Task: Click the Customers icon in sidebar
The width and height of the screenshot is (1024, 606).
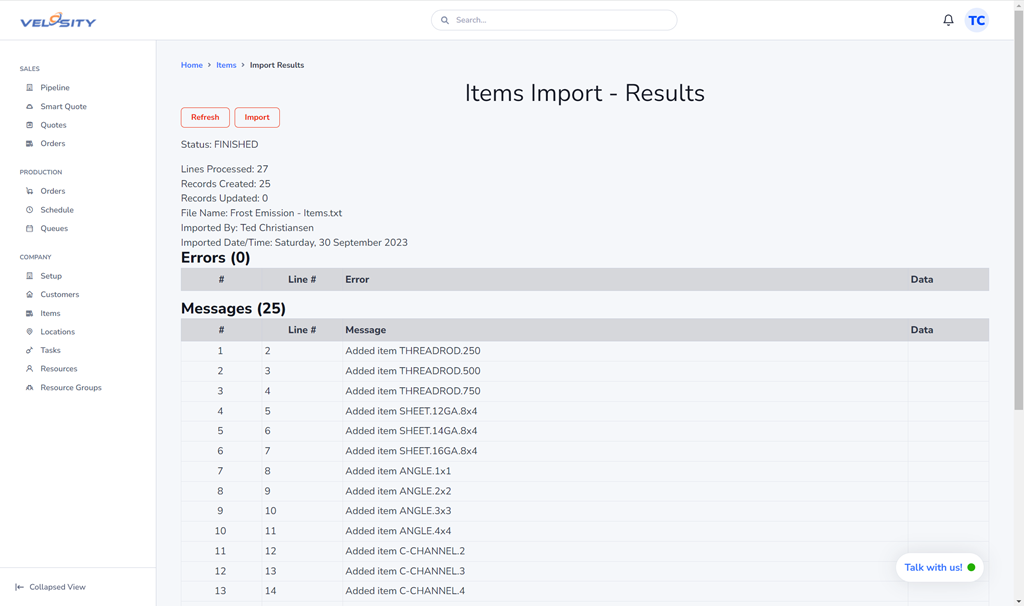Action: coord(29,295)
